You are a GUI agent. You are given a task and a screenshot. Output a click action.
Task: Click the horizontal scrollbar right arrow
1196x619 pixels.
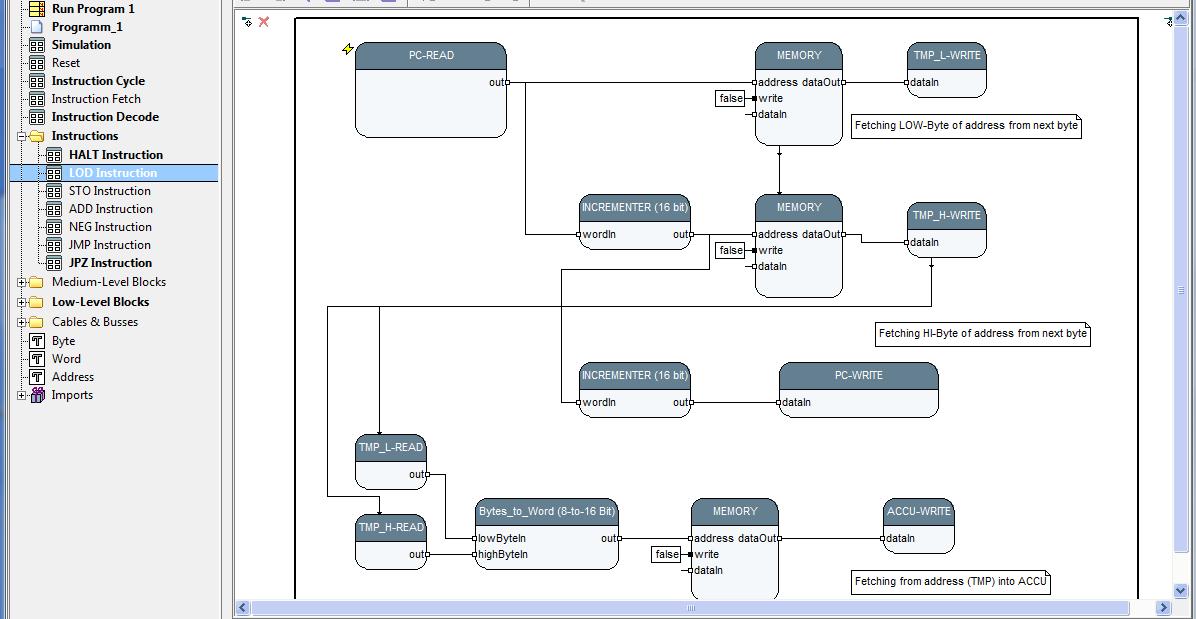(x=1163, y=608)
